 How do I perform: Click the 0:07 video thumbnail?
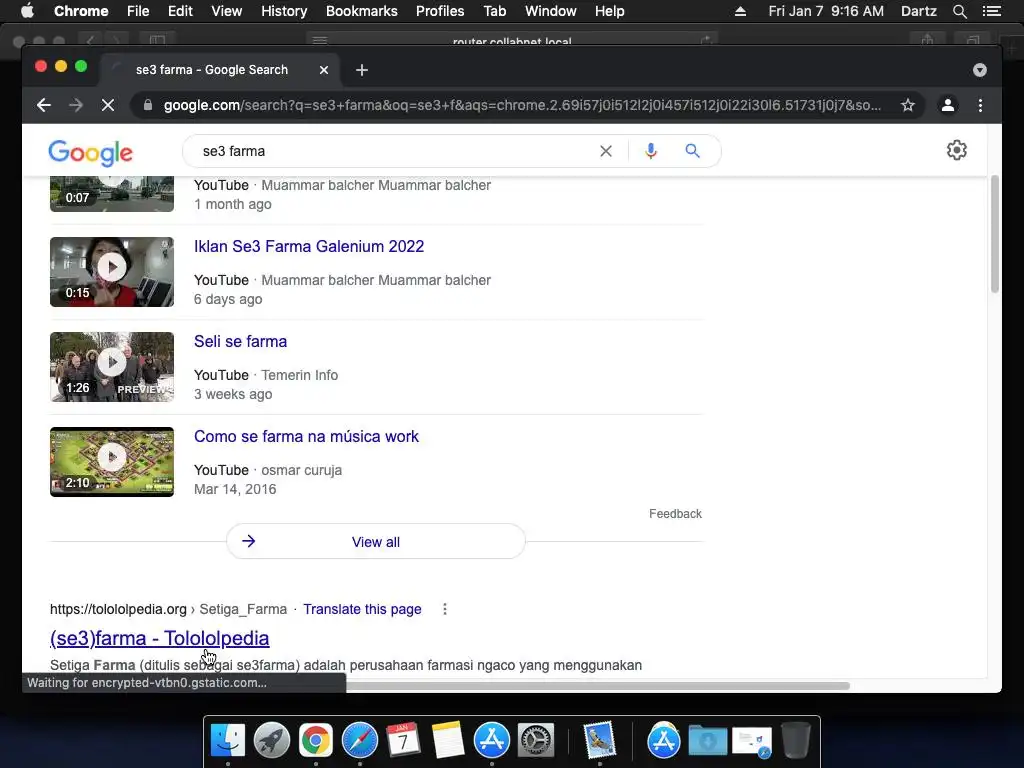pos(112,194)
